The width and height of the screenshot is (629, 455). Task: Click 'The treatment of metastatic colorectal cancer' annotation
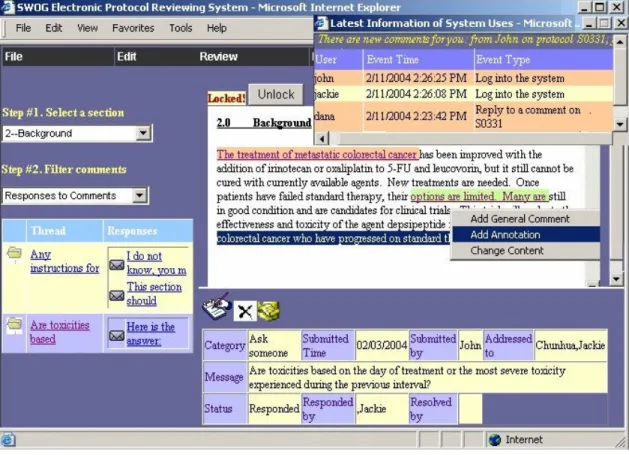pos(317,154)
